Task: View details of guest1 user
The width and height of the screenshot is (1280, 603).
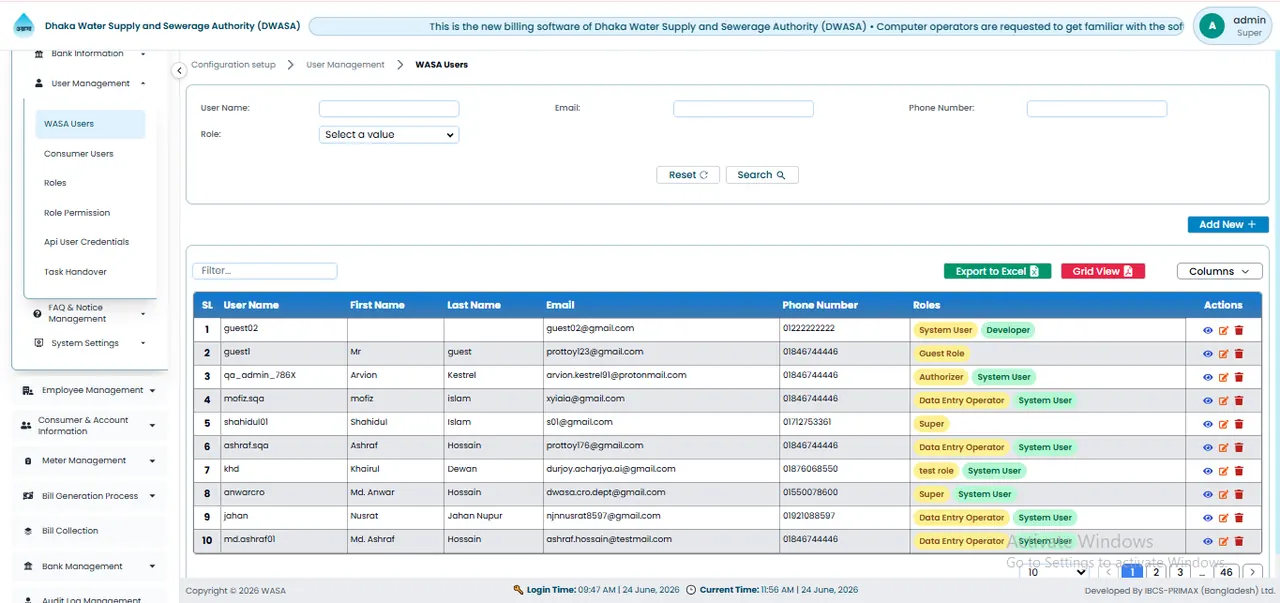Action: [x=1208, y=353]
